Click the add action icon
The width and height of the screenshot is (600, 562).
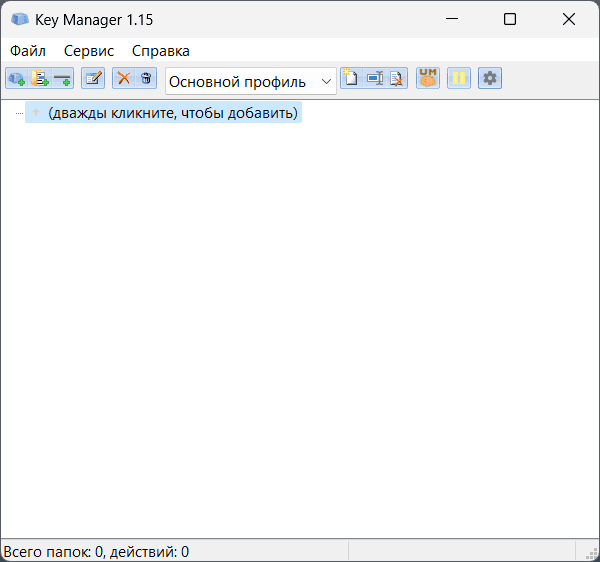(x=16, y=78)
